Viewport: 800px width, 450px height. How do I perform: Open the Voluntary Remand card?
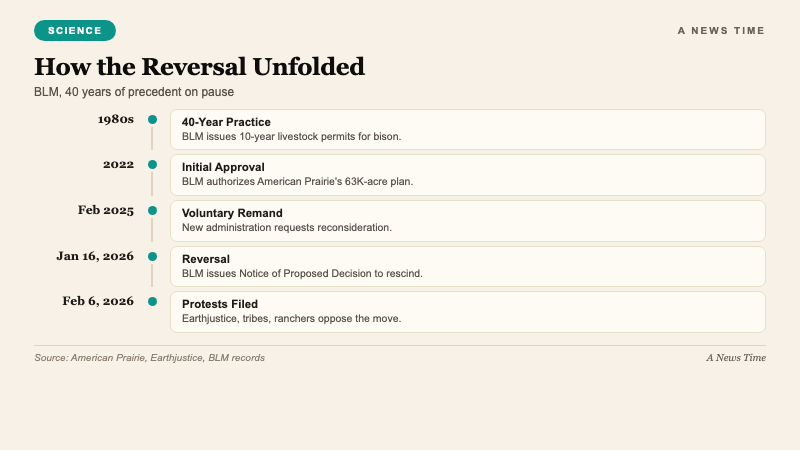tap(467, 220)
